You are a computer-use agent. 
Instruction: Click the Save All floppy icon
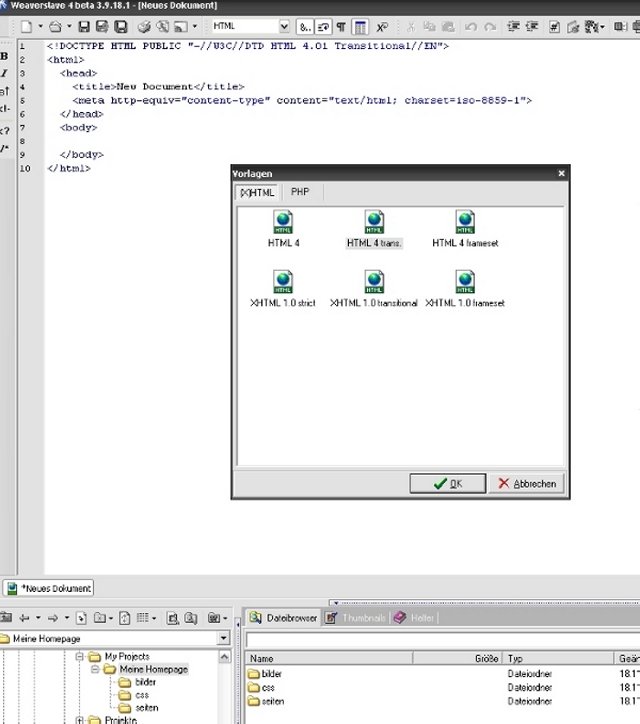pos(121,27)
